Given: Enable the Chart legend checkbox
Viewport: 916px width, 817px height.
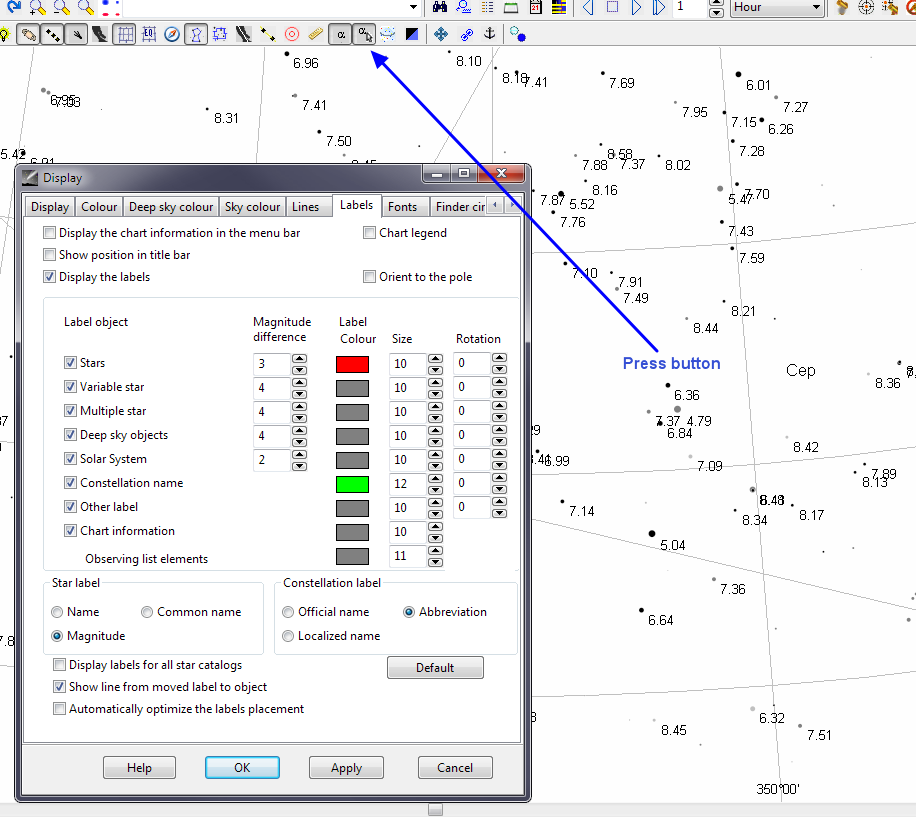Looking at the screenshot, I should (x=369, y=233).
